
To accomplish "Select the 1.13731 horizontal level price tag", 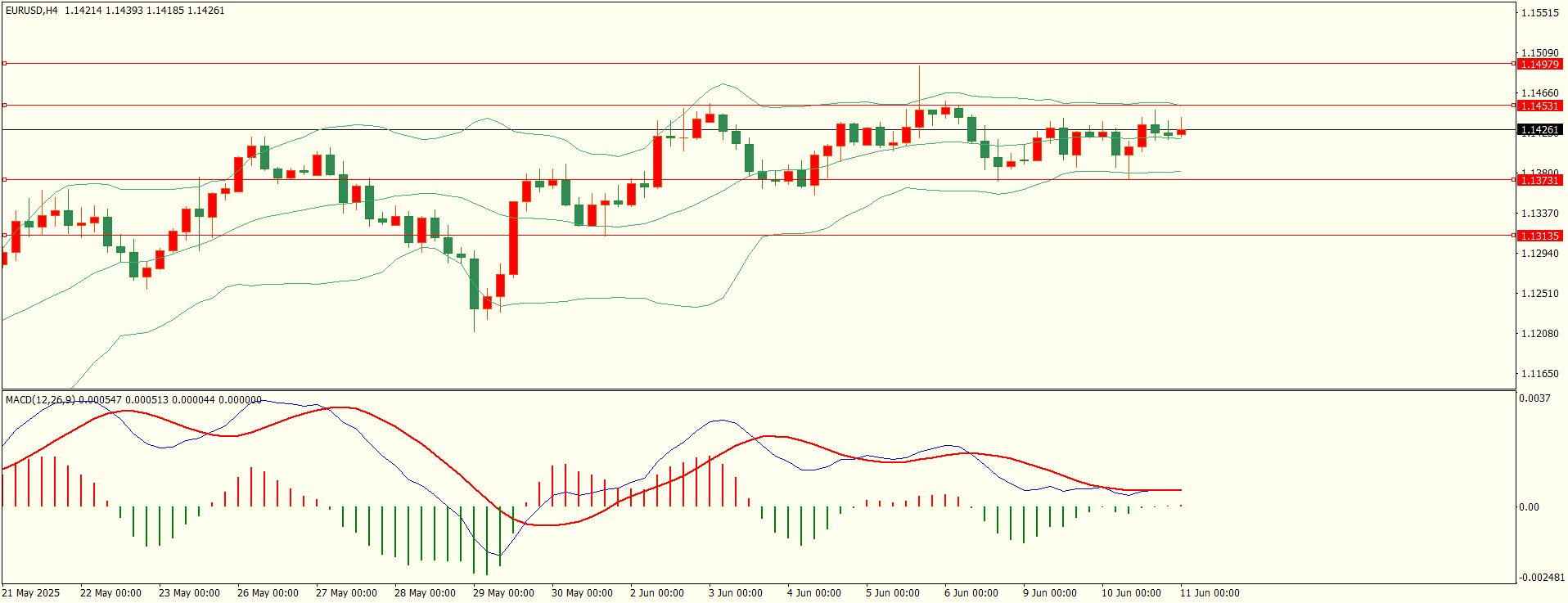I will (x=1539, y=180).
